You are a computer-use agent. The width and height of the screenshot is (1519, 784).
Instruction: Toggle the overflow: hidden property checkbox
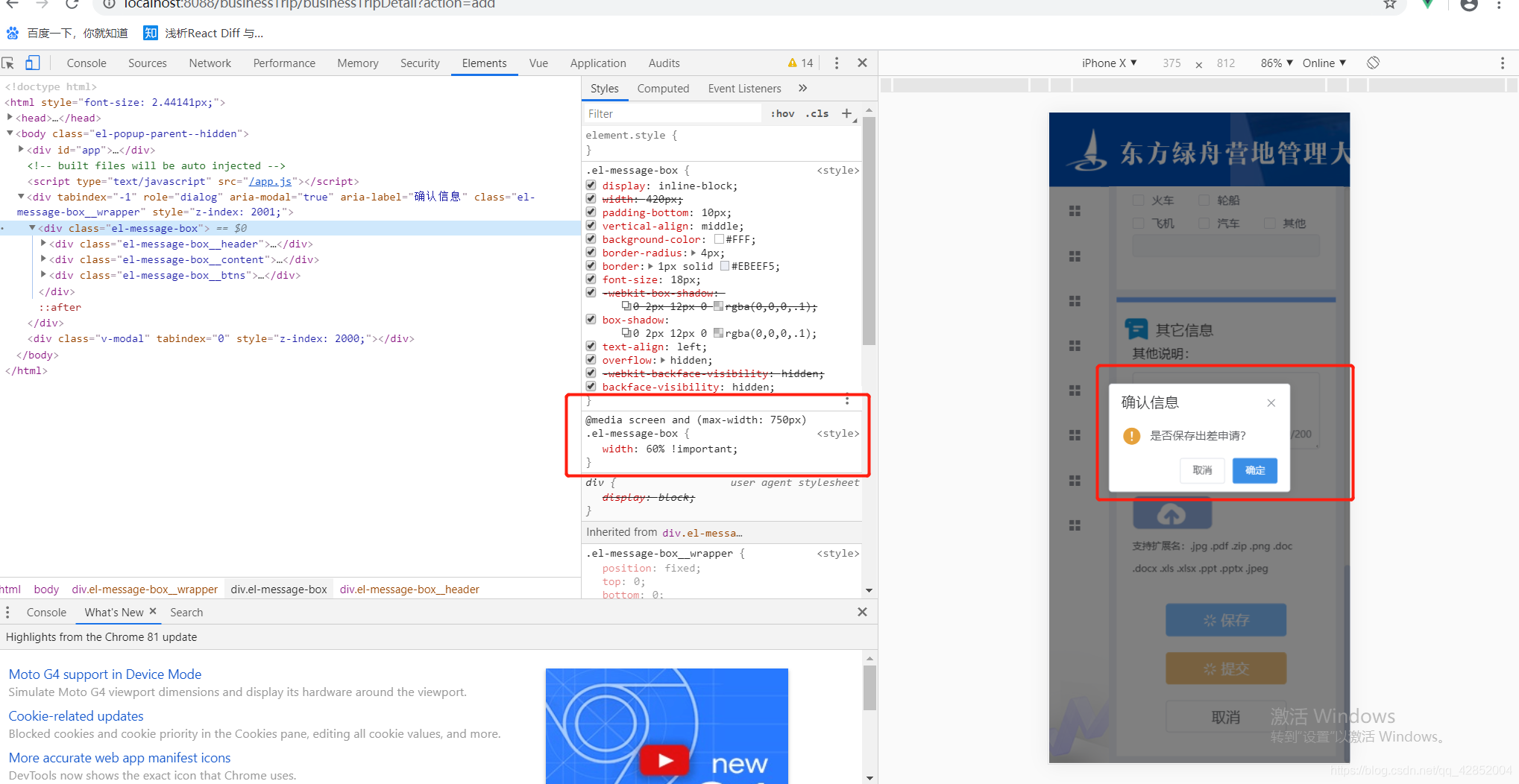[591, 360]
